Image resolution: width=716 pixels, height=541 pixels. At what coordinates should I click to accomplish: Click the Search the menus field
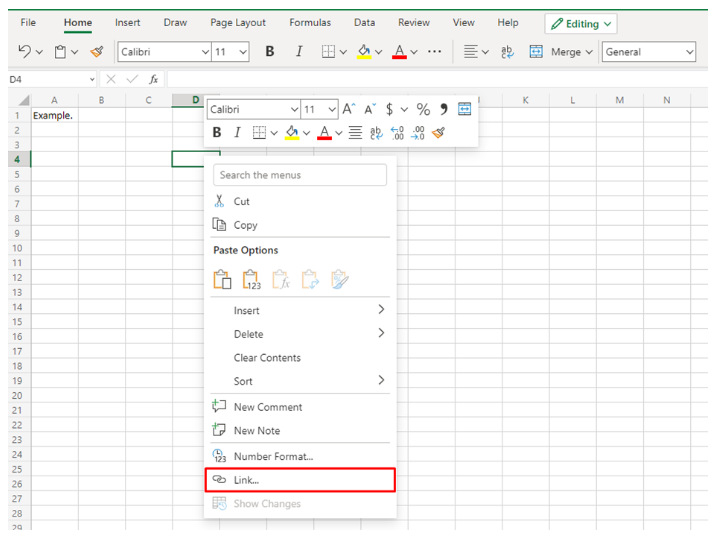300,175
